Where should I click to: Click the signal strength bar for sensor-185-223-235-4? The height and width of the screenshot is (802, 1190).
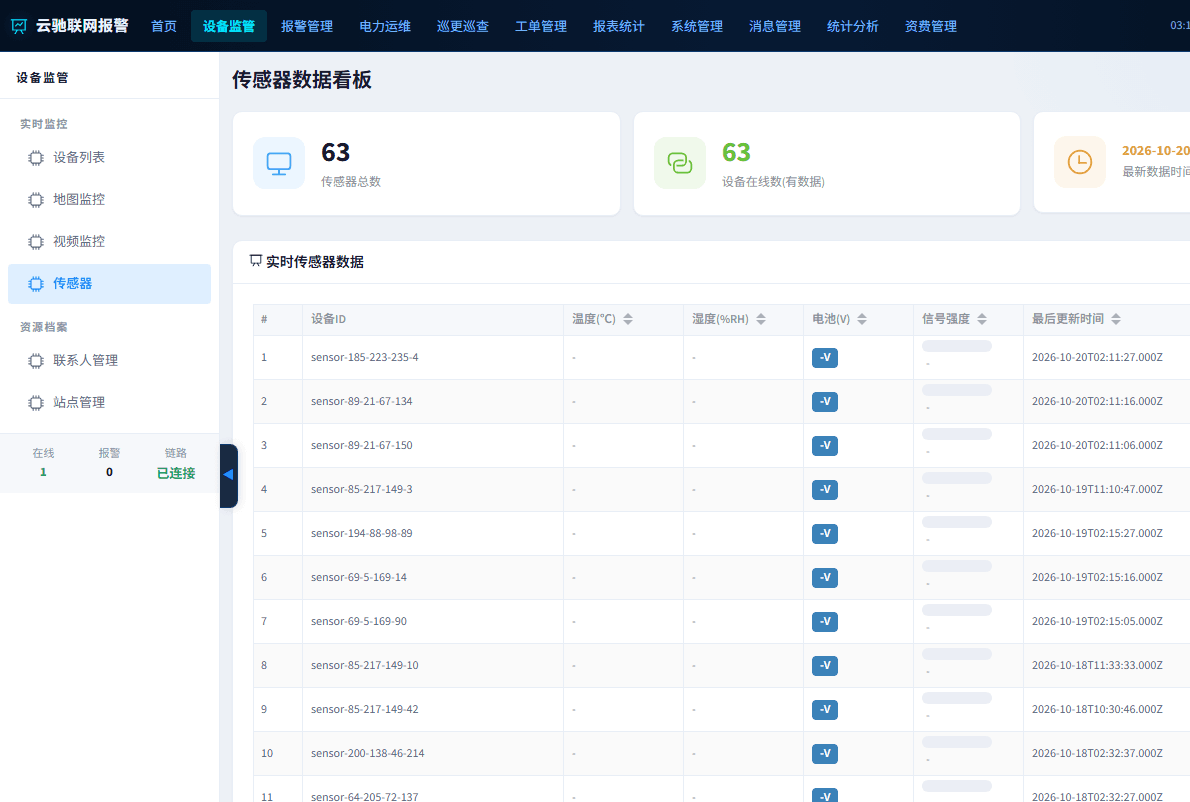(956, 346)
